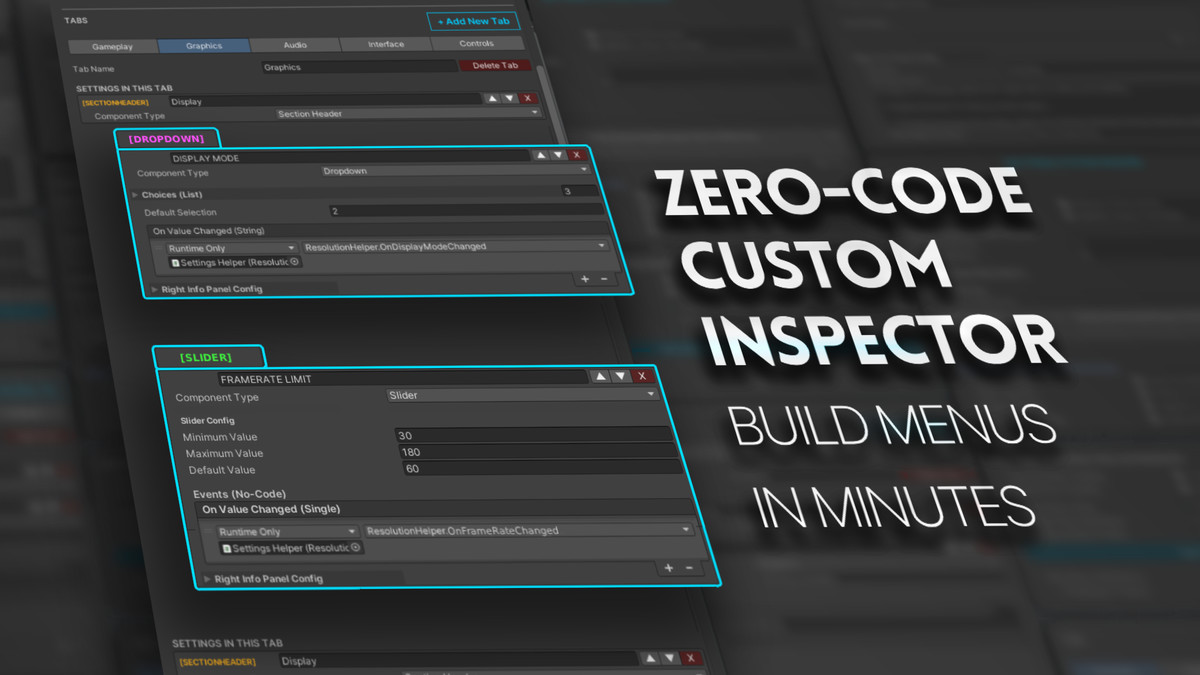
Task: Click the Maximum Value label
Action: [x=222, y=454]
